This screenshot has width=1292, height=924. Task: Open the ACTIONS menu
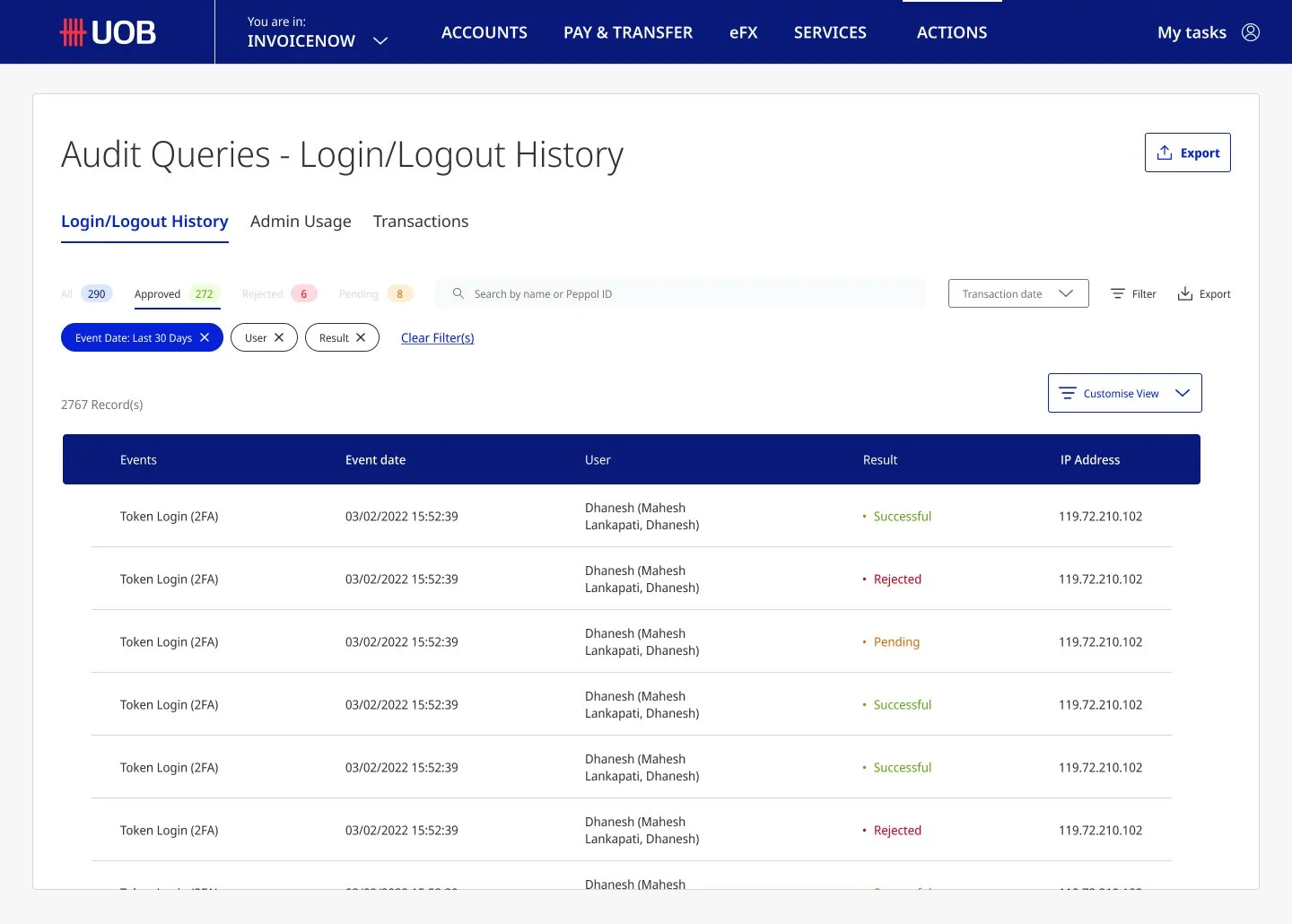coord(952,32)
